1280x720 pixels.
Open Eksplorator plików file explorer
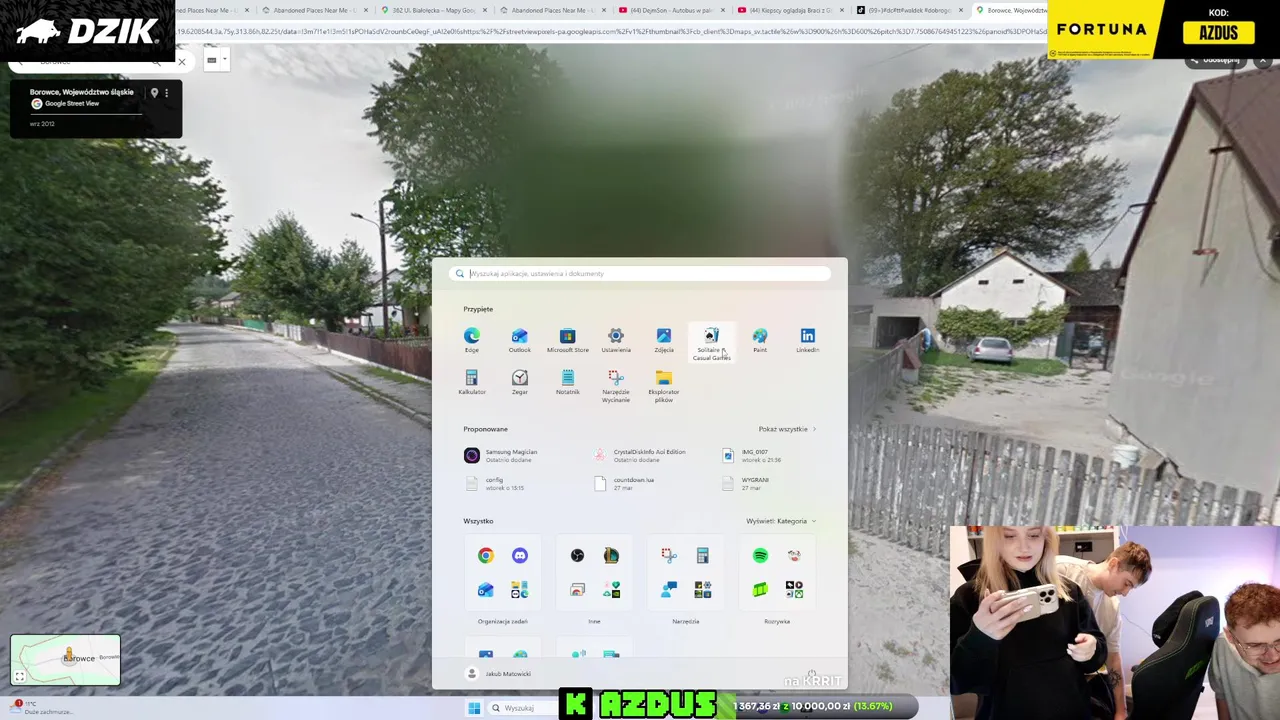664,386
